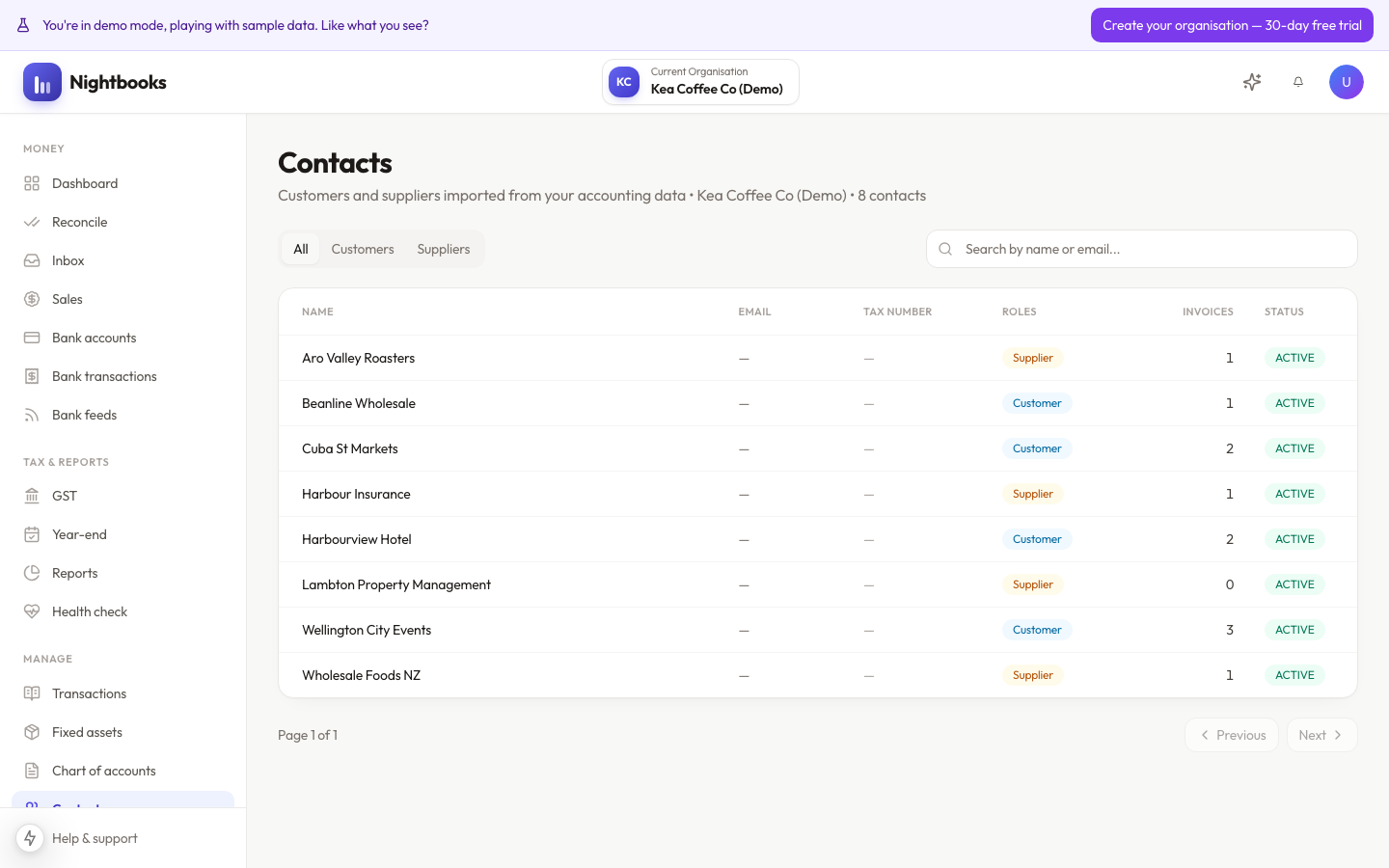
Task: Click the Nightbooks logo icon
Action: tap(42, 82)
